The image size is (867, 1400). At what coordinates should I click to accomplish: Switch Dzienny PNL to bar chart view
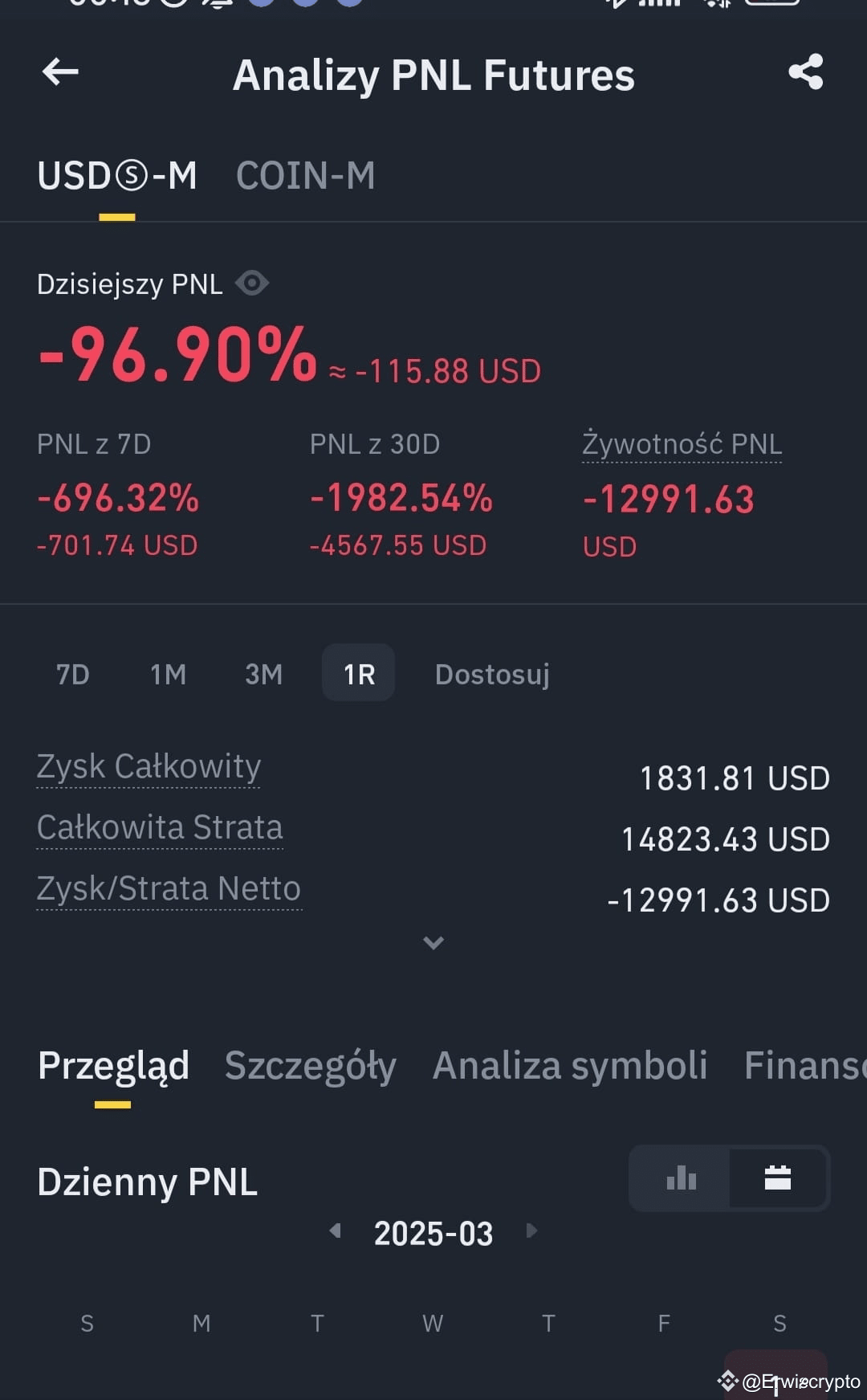coord(681,1178)
